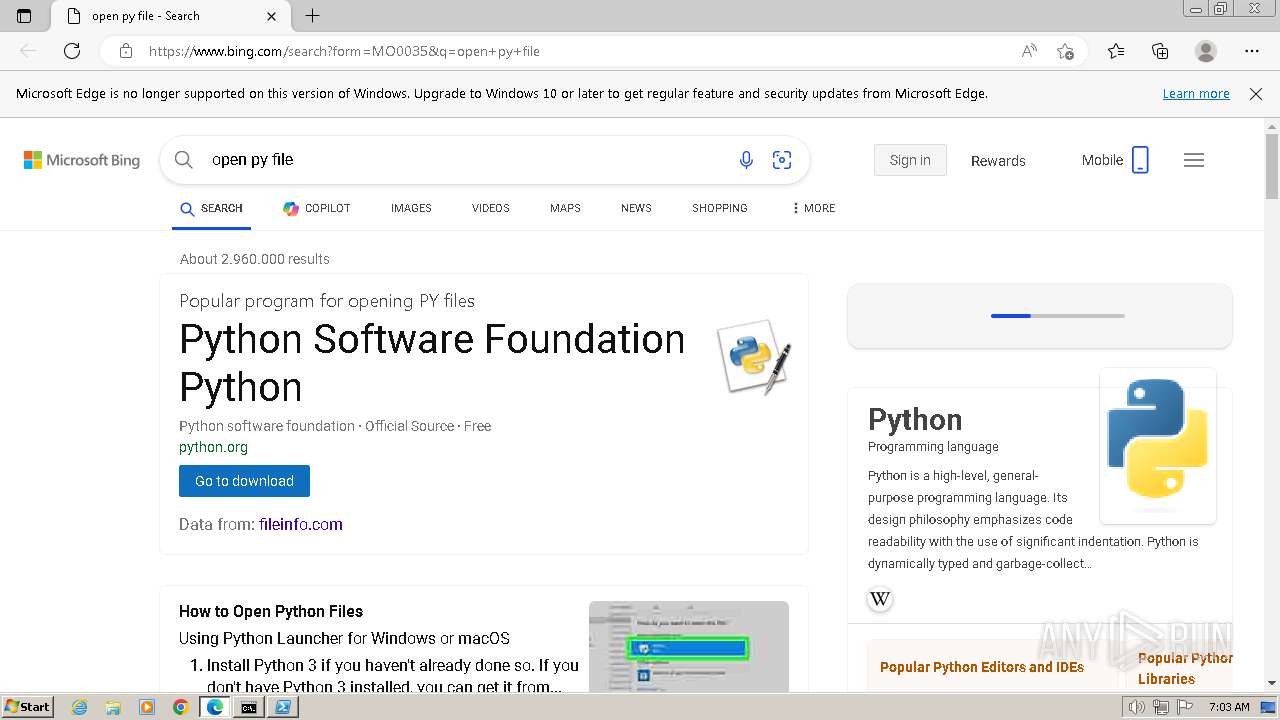The height and width of the screenshot is (720, 1280).
Task: Click the volume speaker tray icon
Action: [1137, 707]
